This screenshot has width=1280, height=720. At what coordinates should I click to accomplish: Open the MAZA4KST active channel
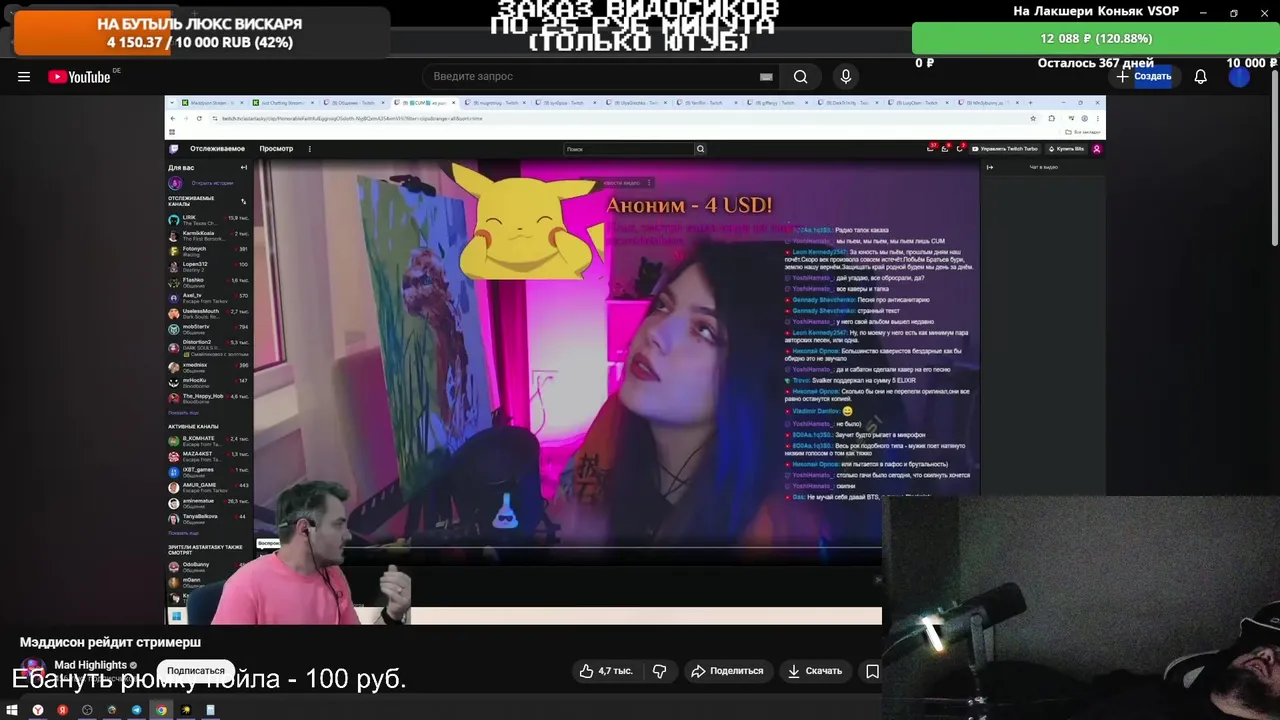tap(208, 456)
